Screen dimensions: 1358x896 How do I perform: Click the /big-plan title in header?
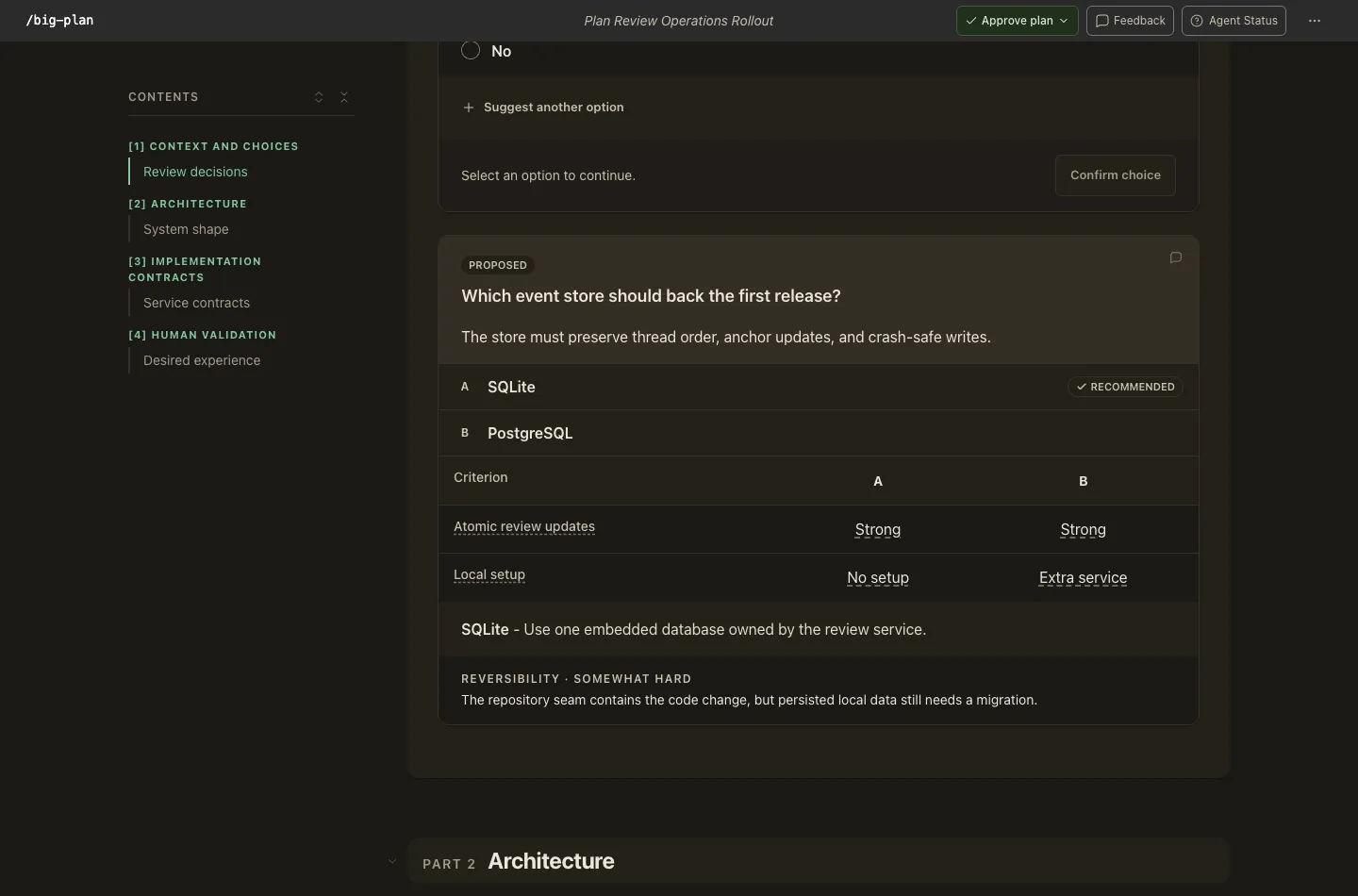(x=59, y=20)
